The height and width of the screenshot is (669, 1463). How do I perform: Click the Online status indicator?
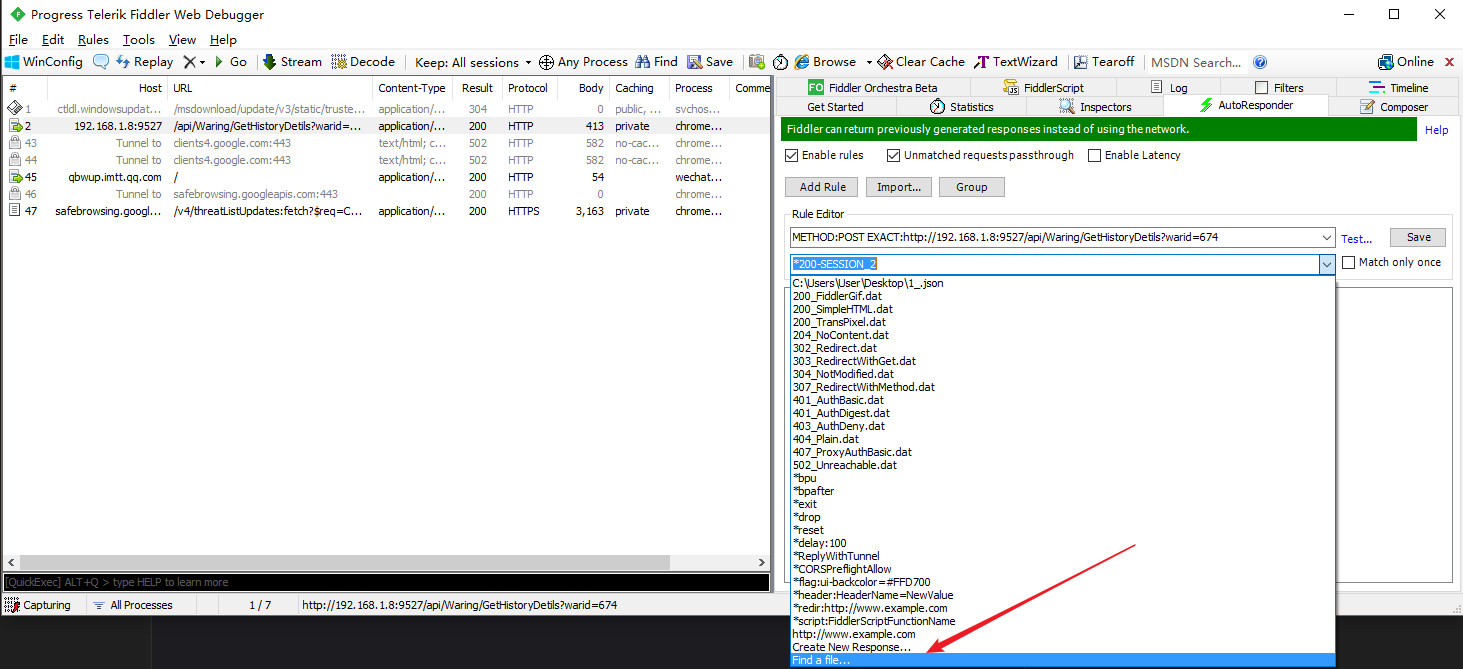1406,62
